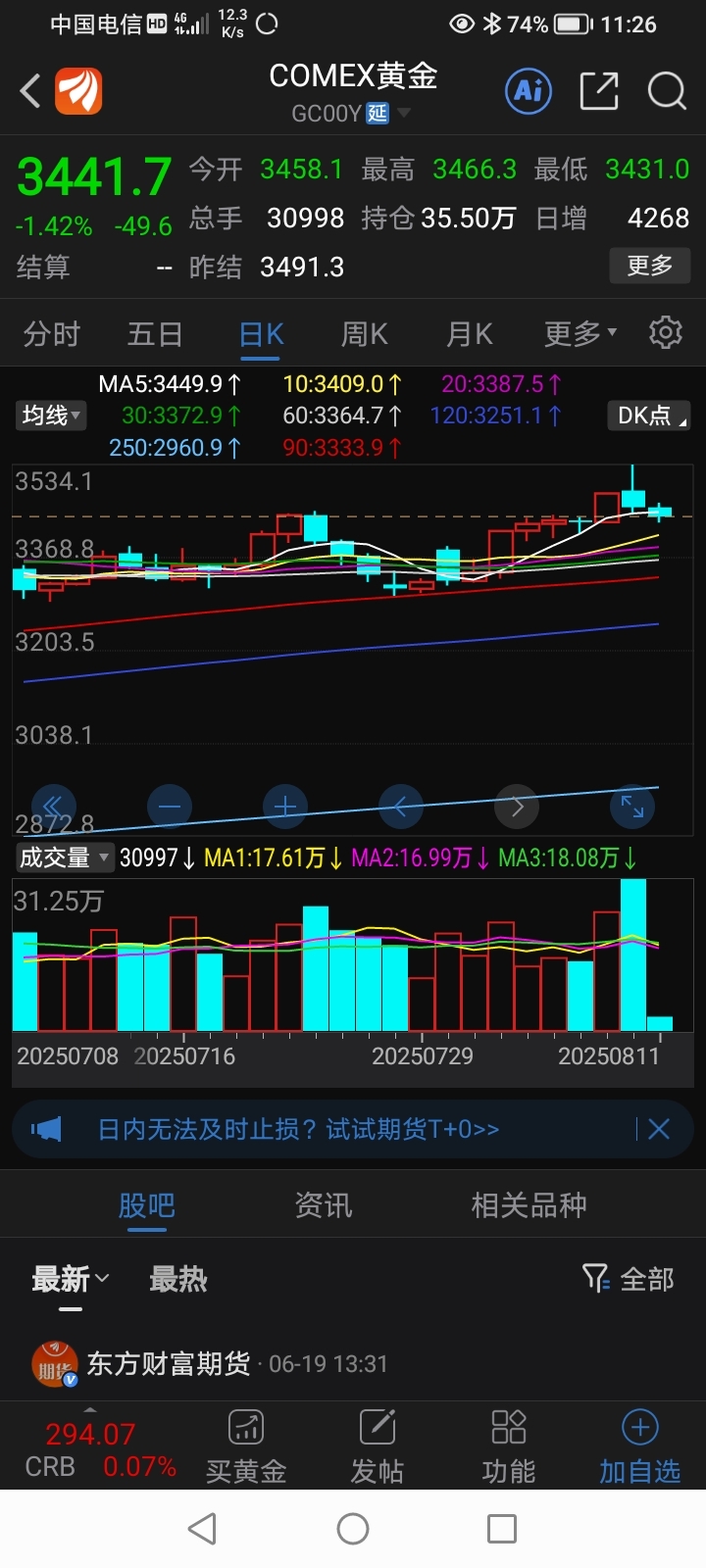Open the 股吧 forum tab
Screen dimensions: 706x1568
(146, 1205)
